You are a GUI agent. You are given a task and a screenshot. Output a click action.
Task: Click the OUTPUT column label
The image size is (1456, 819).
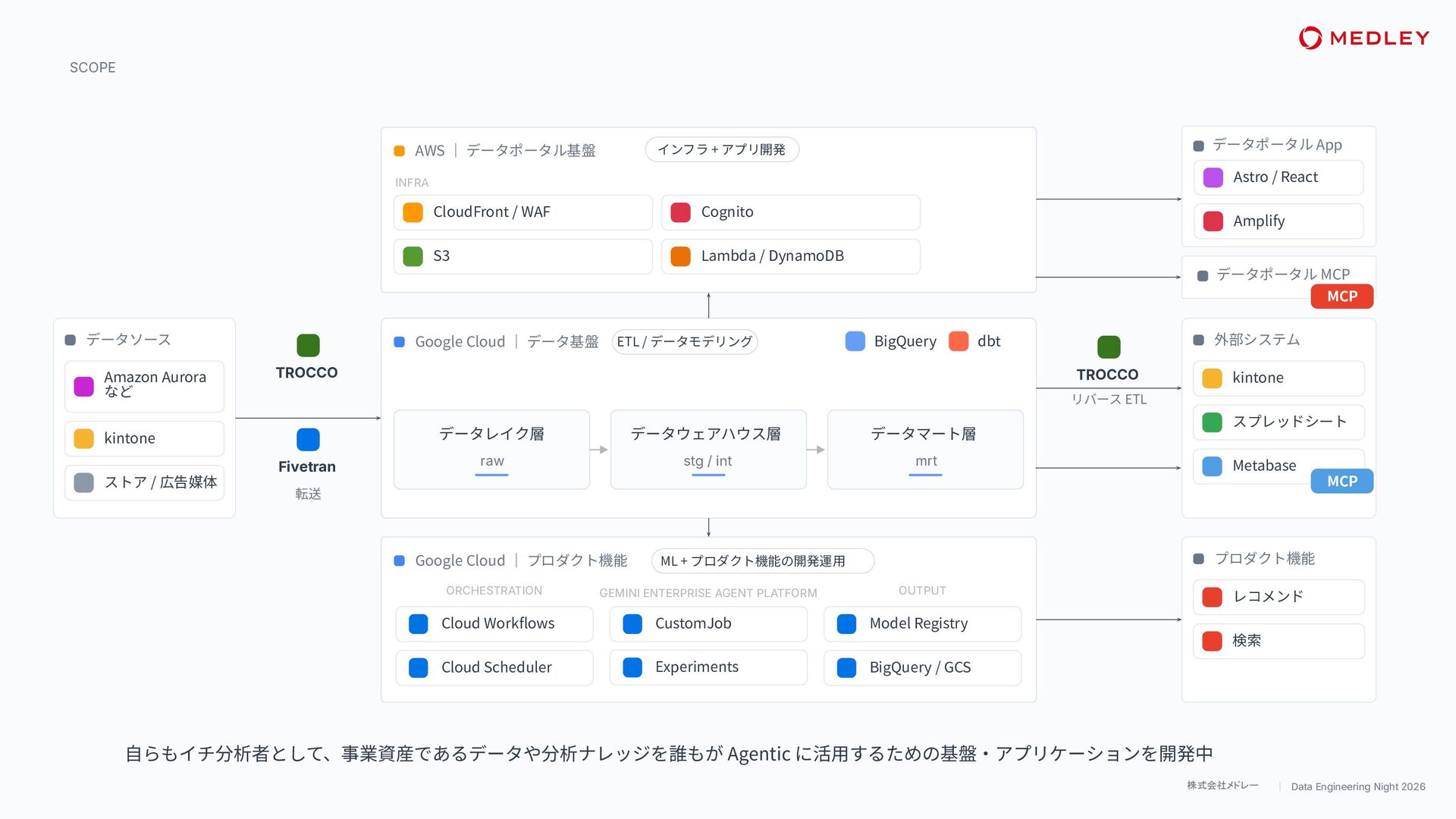point(922,591)
